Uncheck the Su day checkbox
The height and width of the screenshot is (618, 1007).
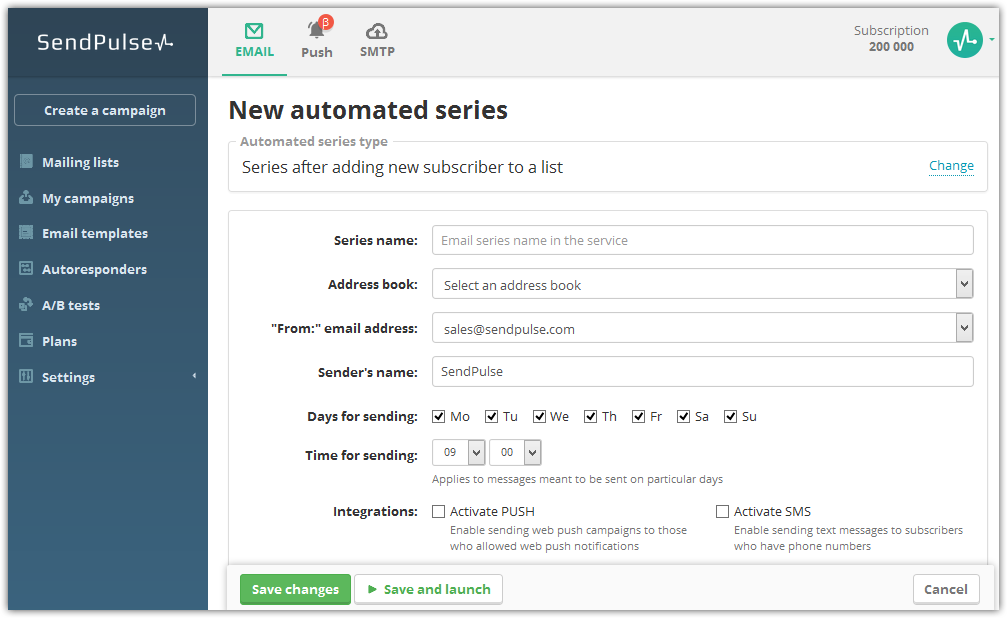(x=731, y=417)
